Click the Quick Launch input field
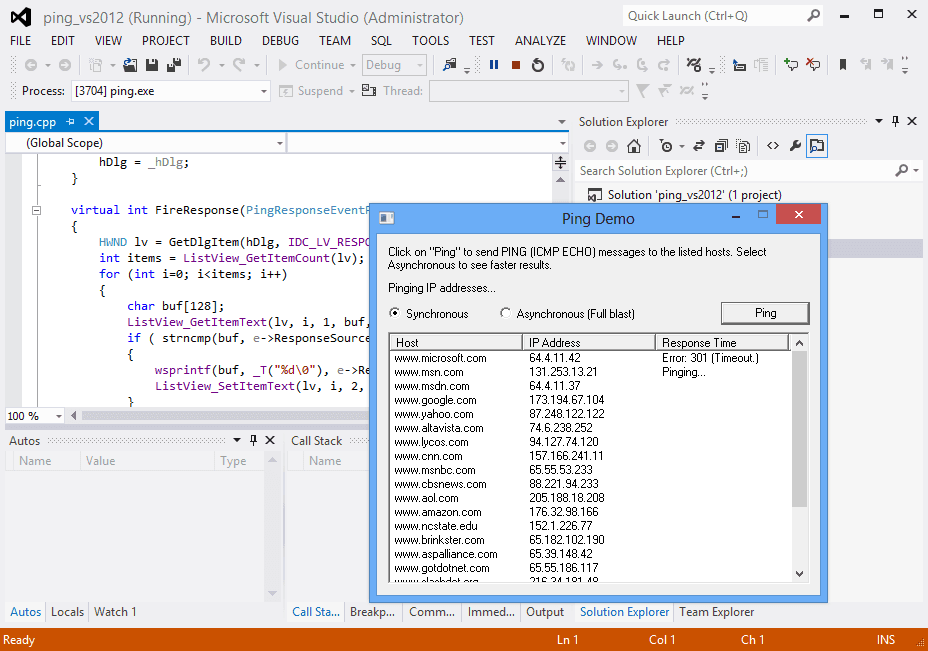 [713, 15]
